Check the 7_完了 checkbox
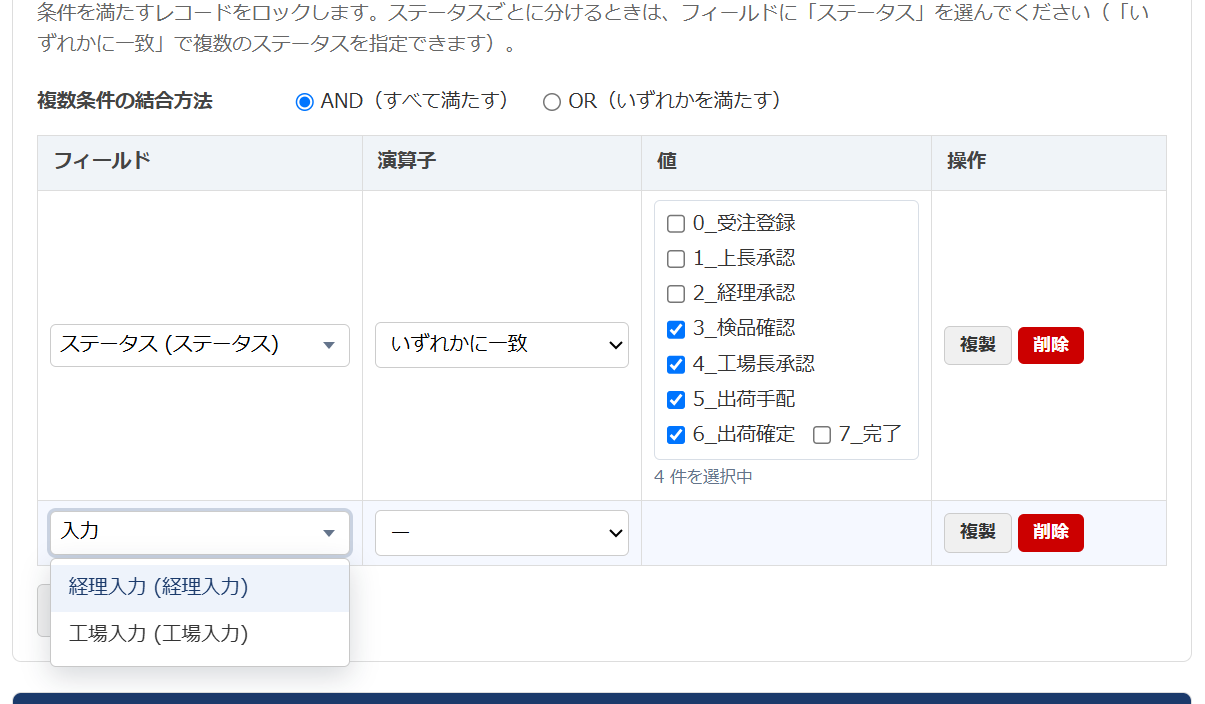The height and width of the screenshot is (704, 1205). pyautogui.click(x=822, y=435)
